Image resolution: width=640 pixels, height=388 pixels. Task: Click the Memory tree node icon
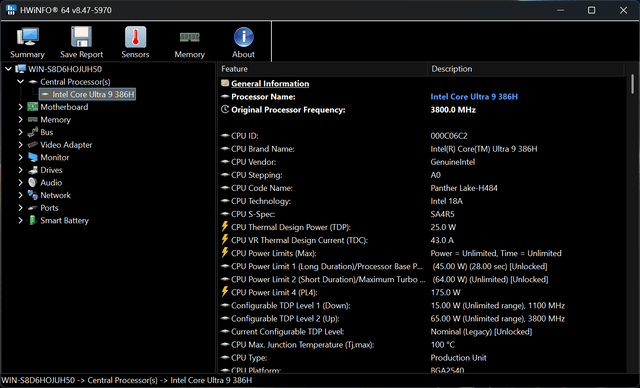click(x=33, y=120)
